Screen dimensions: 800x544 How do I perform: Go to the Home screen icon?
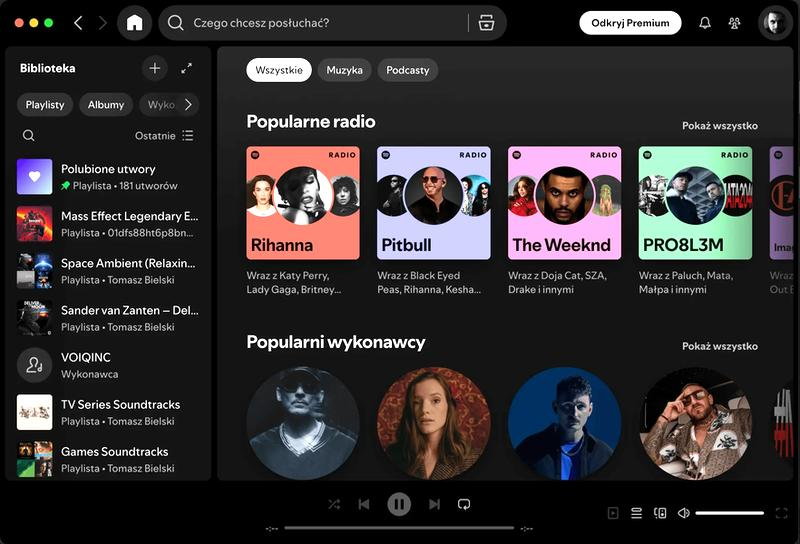coord(135,23)
